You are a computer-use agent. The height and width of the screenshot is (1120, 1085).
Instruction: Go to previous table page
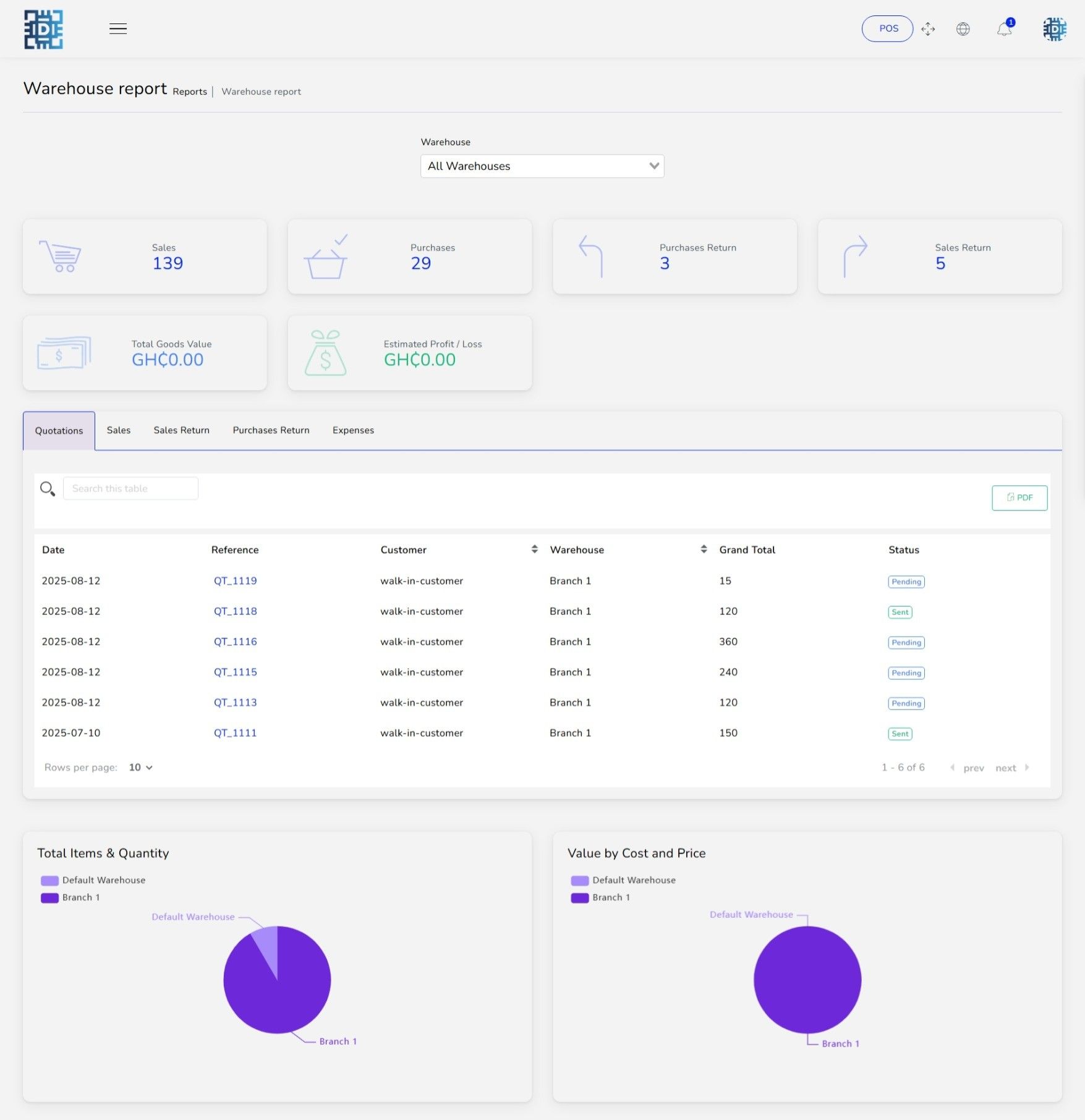[x=968, y=768]
